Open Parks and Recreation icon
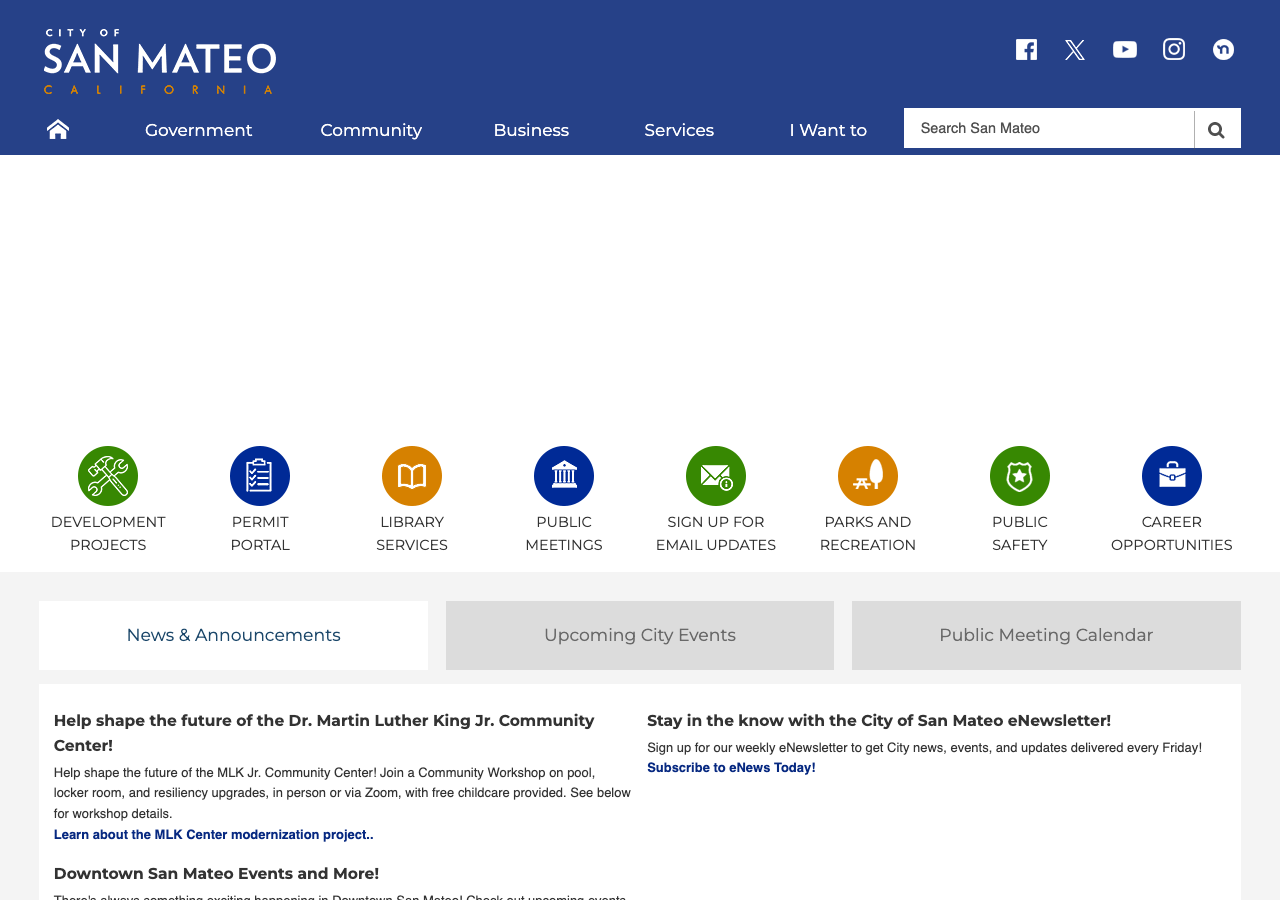Viewport: 1280px width, 900px height. coord(868,476)
